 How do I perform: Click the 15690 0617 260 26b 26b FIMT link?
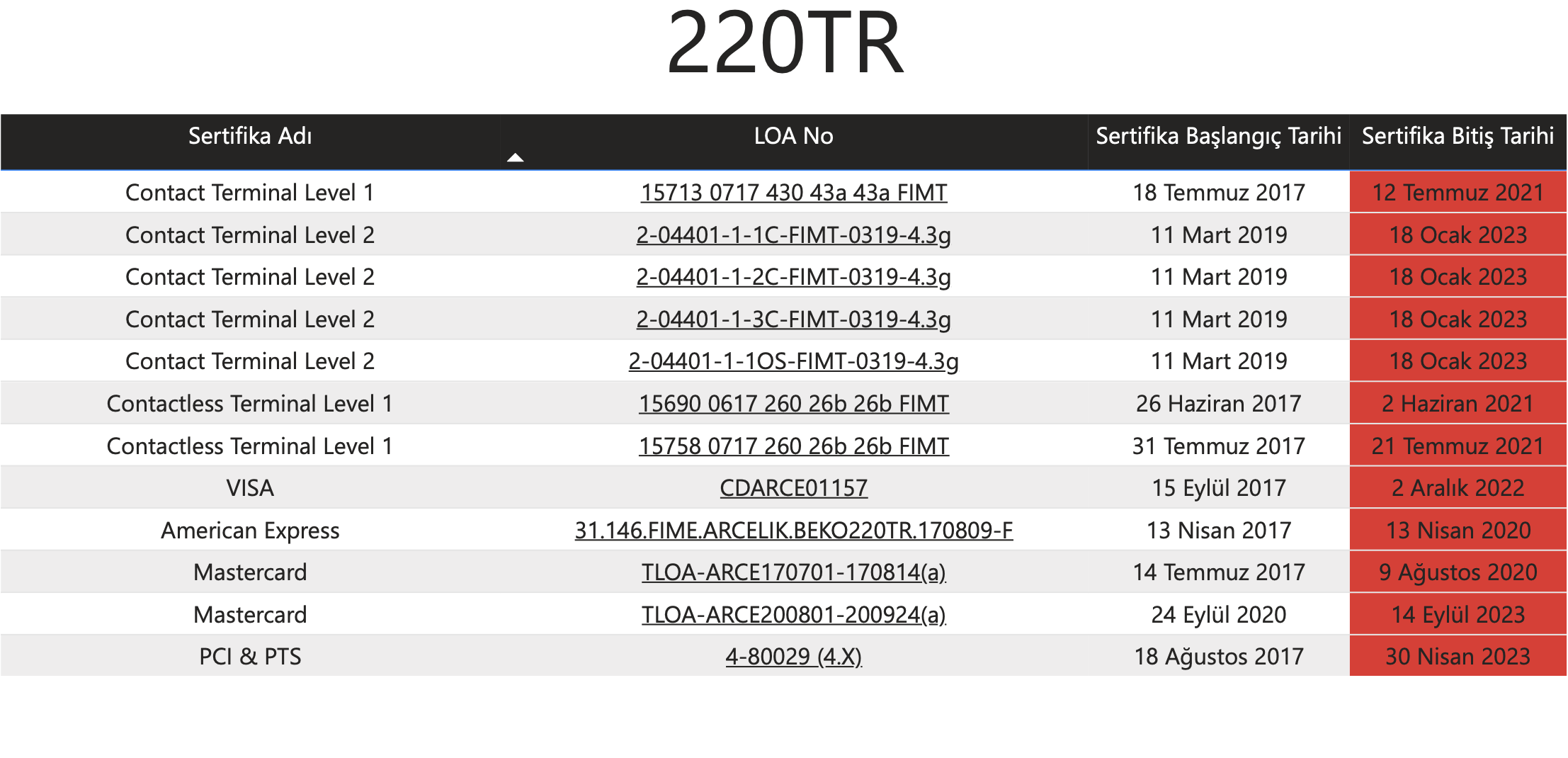coord(793,404)
